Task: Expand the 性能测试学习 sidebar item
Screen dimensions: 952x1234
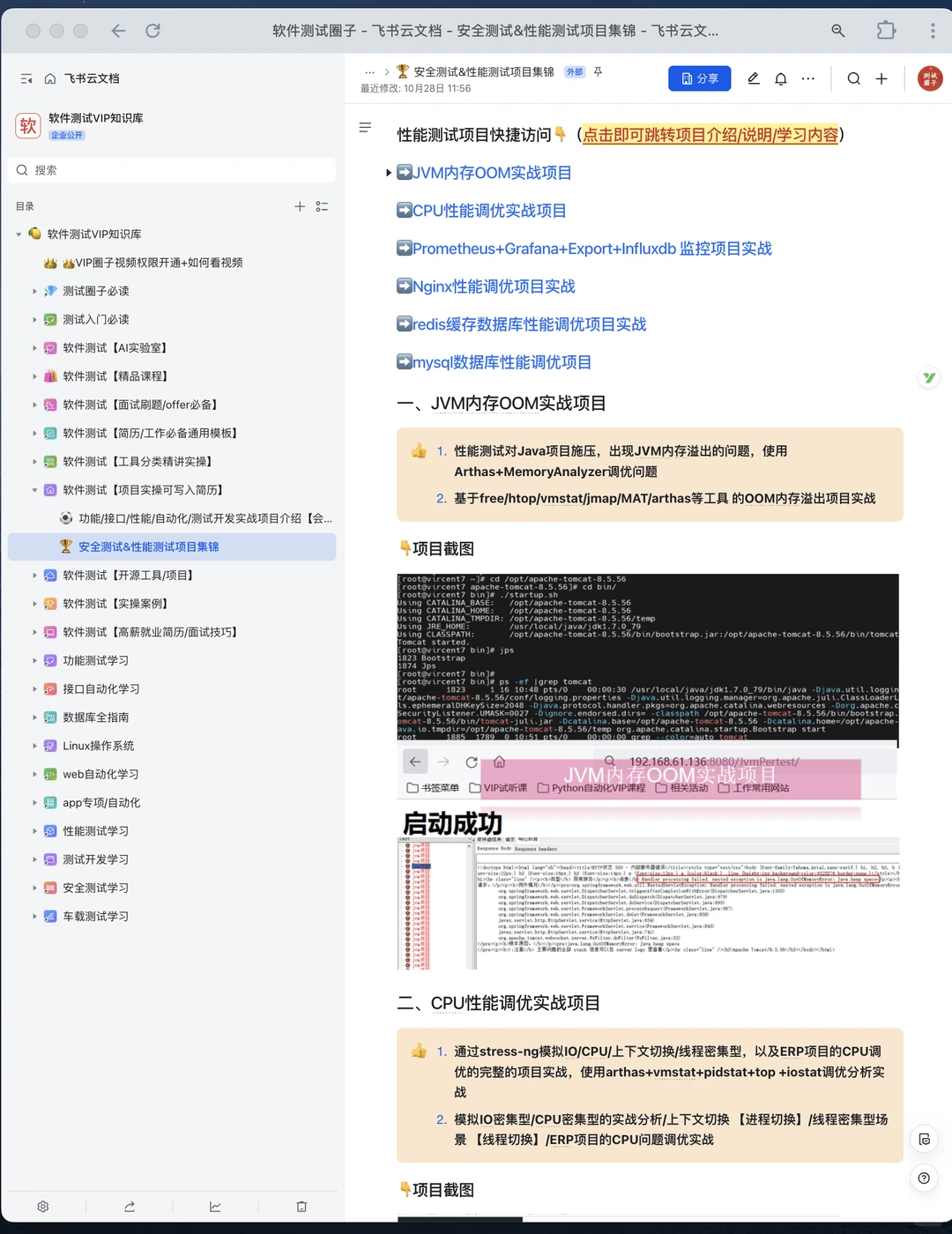Action: point(34,830)
